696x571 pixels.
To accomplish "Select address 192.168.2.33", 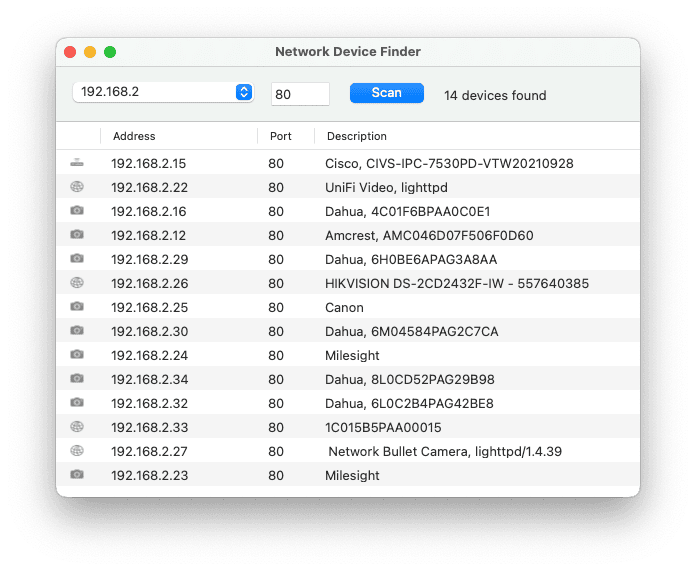I will click(x=149, y=428).
